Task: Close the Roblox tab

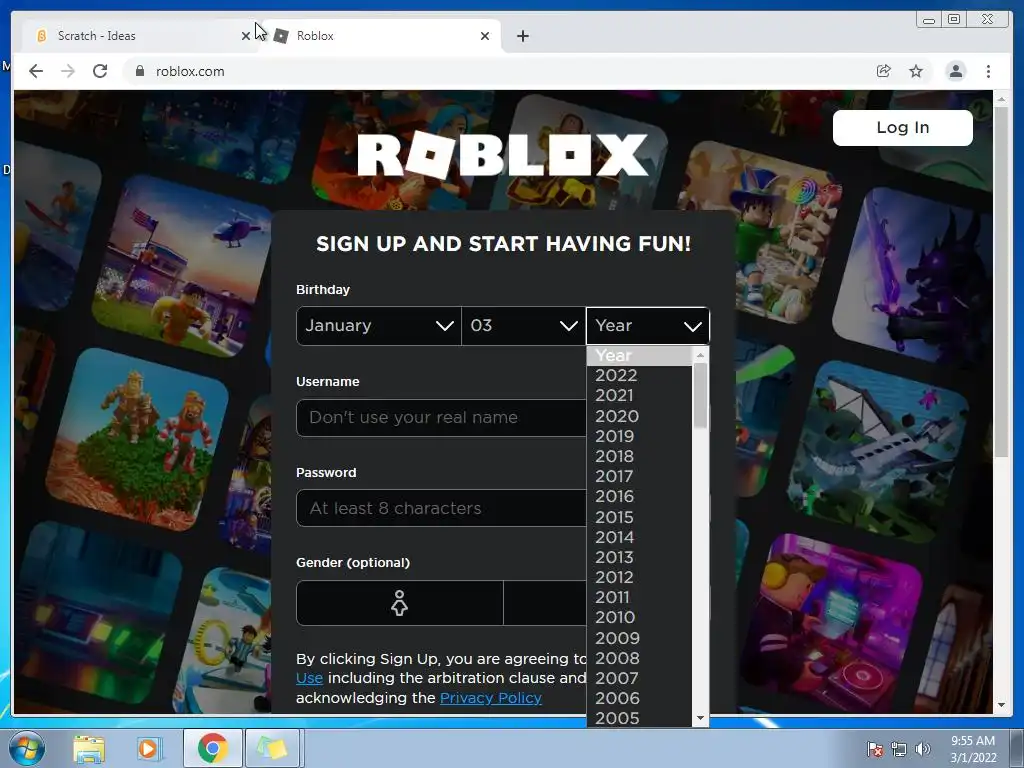Action: click(x=485, y=36)
